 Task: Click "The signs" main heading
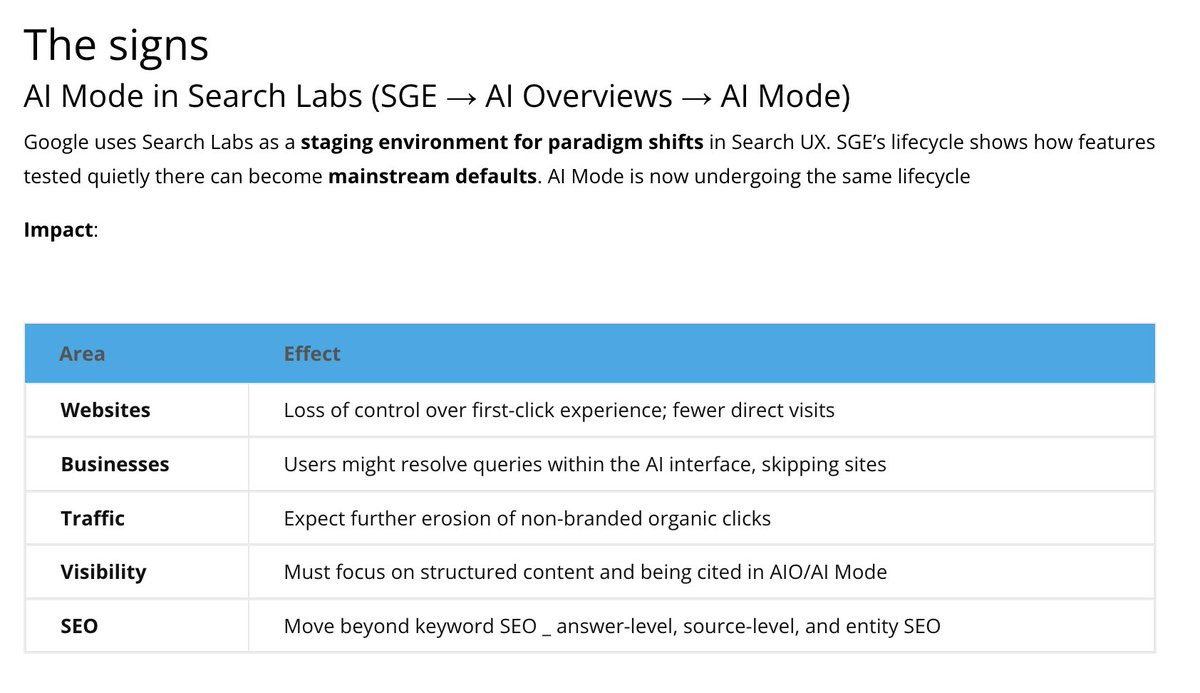tap(116, 45)
